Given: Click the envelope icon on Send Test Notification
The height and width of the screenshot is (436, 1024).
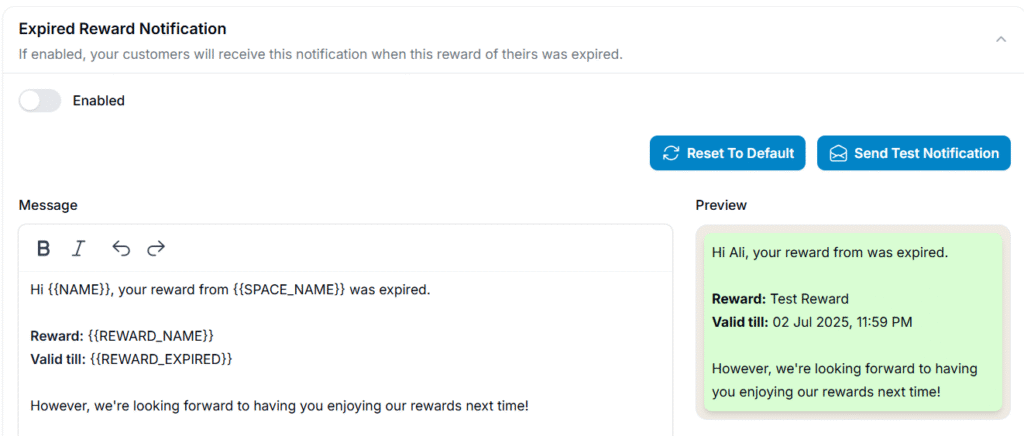Looking at the screenshot, I should 838,153.
